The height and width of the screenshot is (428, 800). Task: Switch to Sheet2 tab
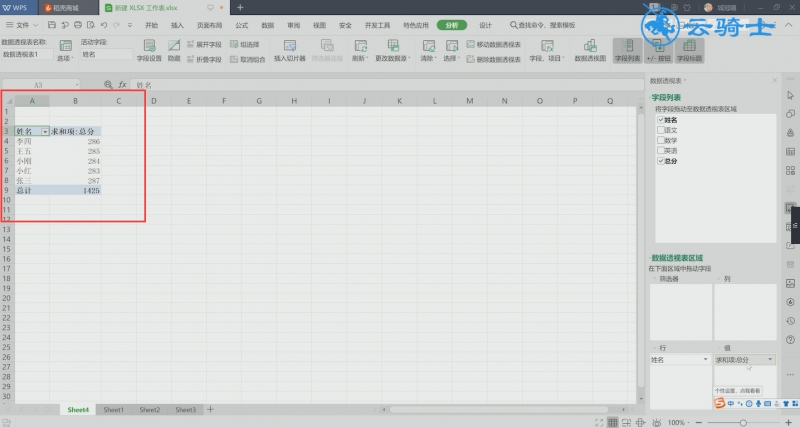tap(149, 410)
